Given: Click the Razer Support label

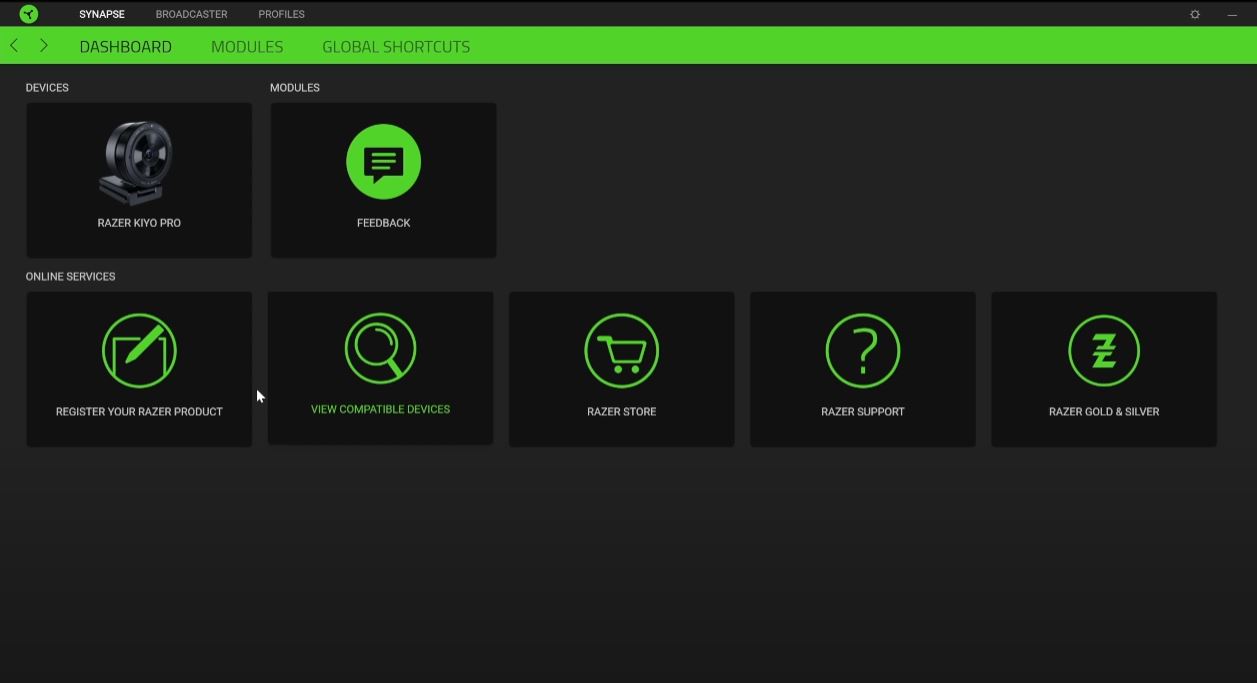Looking at the screenshot, I should 863,412.
